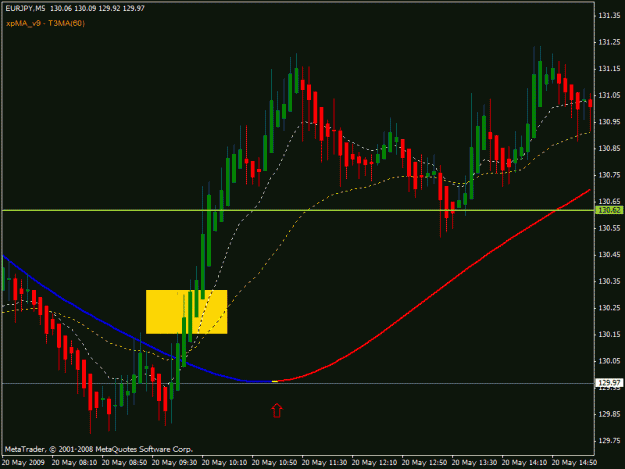Click the 20 May 2009 date label
The image size is (625, 469).
(23, 463)
